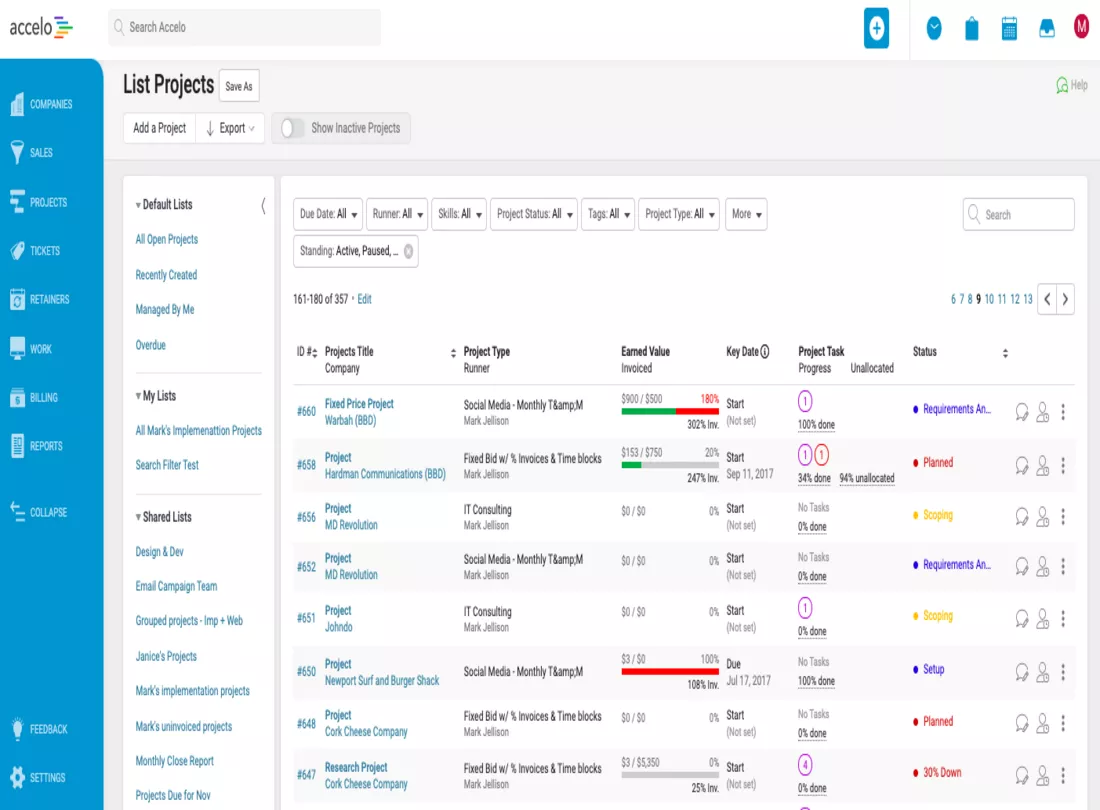The width and height of the screenshot is (1100, 810).
Task: Click the Add a Project button
Action: tap(159, 128)
